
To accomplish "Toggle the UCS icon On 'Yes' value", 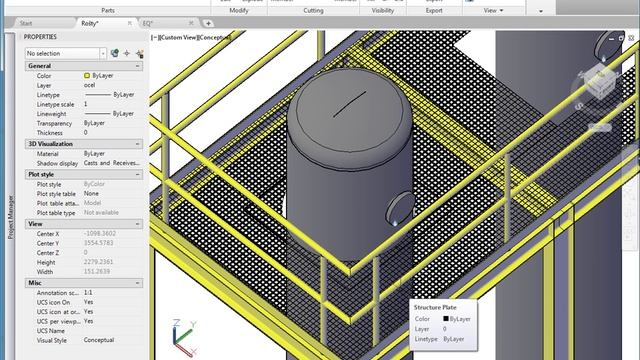I will click(88, 302).
